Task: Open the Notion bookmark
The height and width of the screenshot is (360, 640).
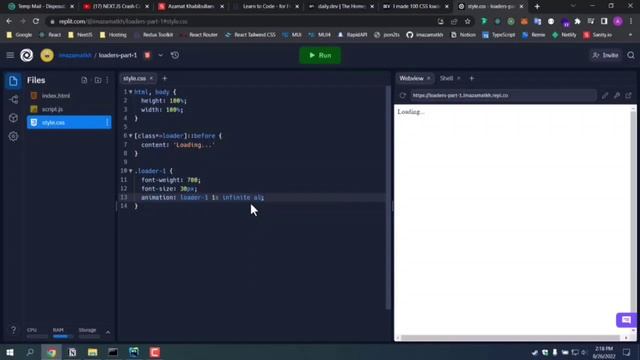Action: tap(463, 35)
